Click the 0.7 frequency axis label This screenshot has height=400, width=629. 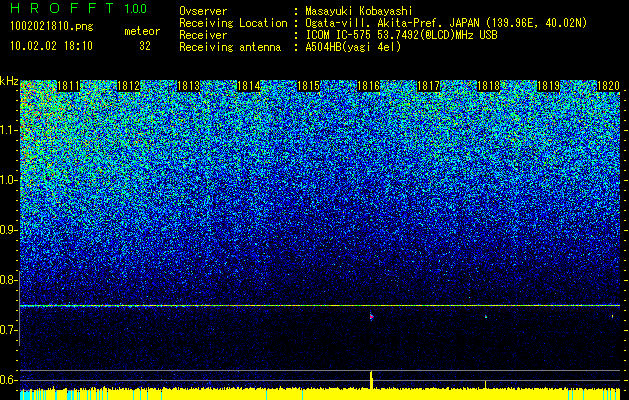[8, 330]
